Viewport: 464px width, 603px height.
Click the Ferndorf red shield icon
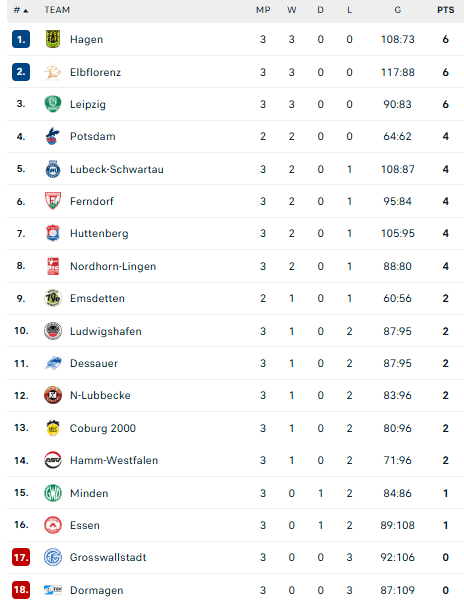point(53,201)
